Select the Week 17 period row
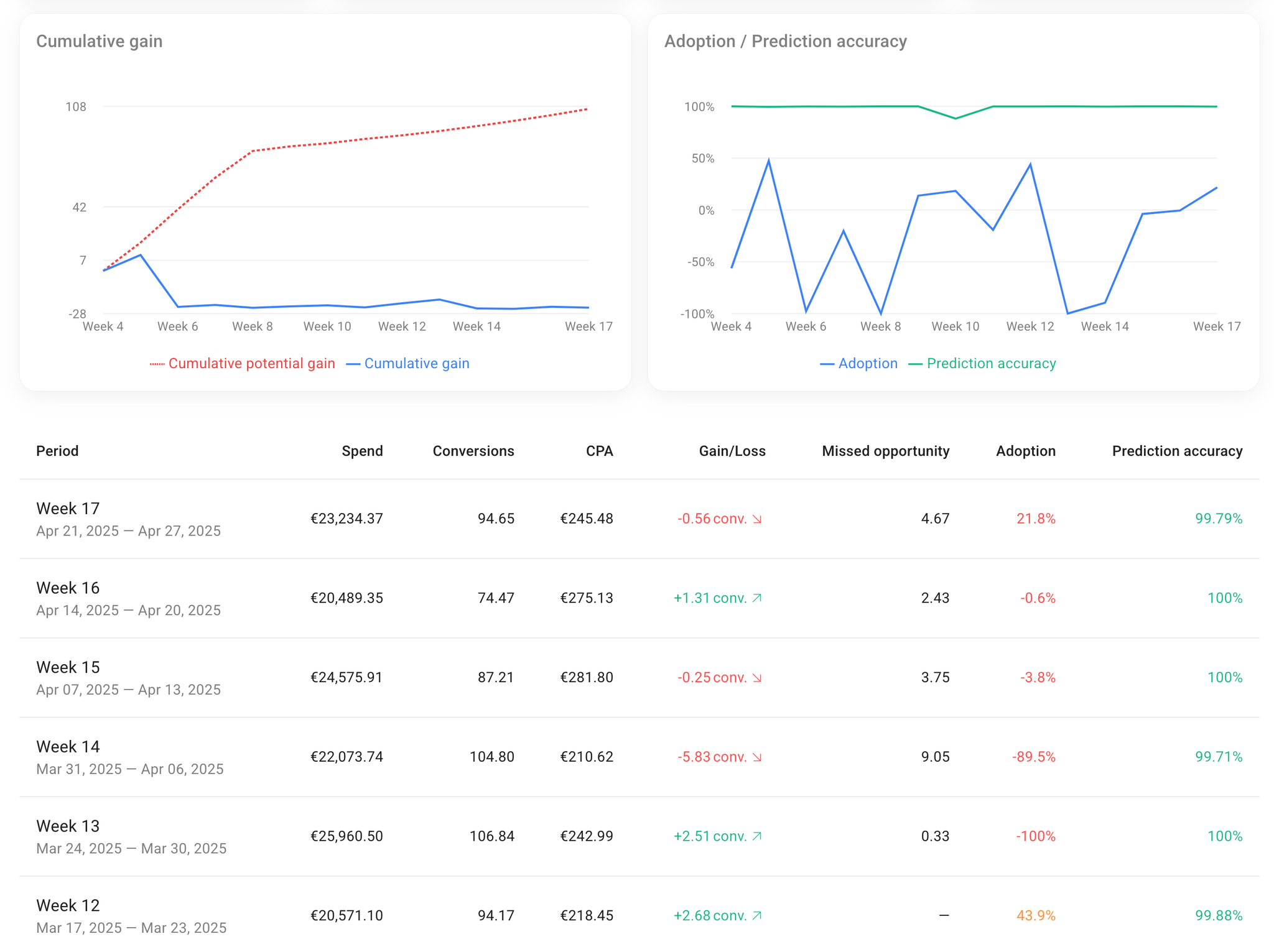Viewport: 1274px width, 952px height. 68,509
